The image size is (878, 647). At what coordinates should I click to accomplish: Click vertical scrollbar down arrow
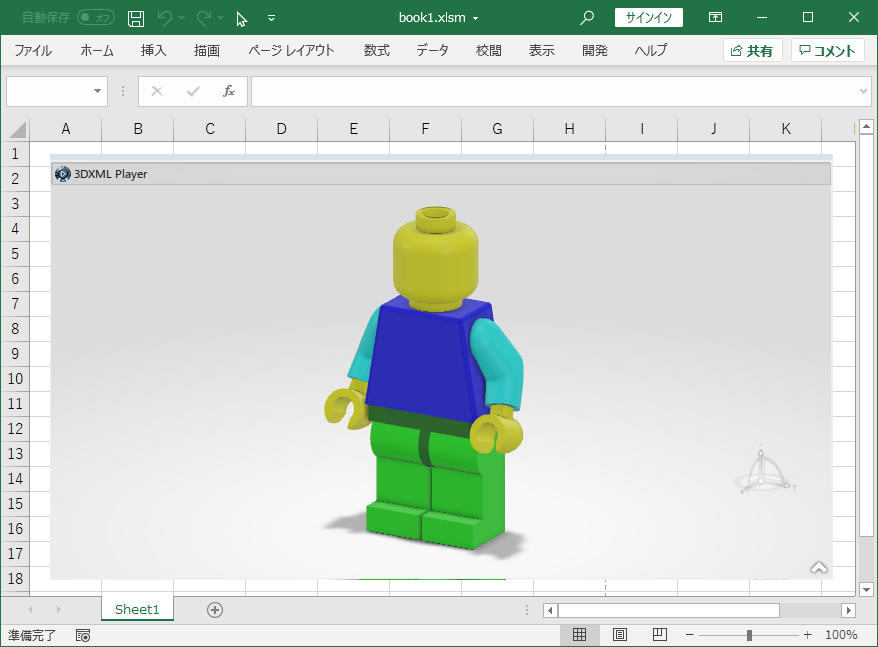(x=866, y=589)
